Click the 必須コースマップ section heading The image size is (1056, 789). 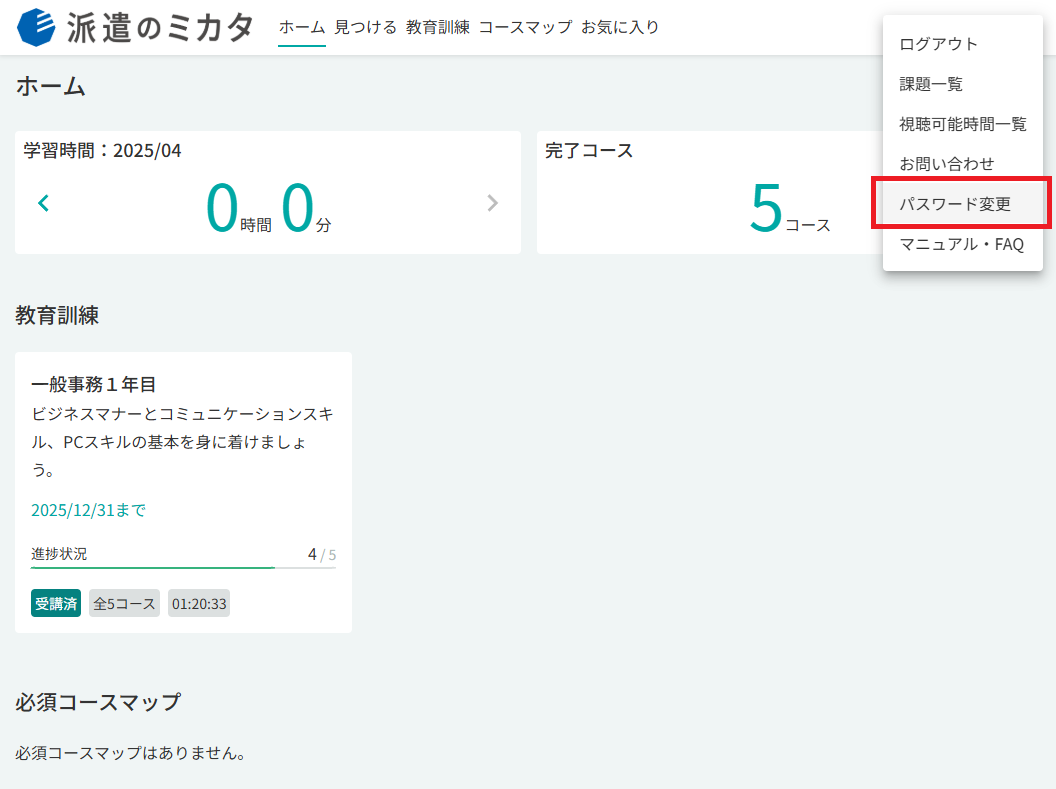point(98,702)
